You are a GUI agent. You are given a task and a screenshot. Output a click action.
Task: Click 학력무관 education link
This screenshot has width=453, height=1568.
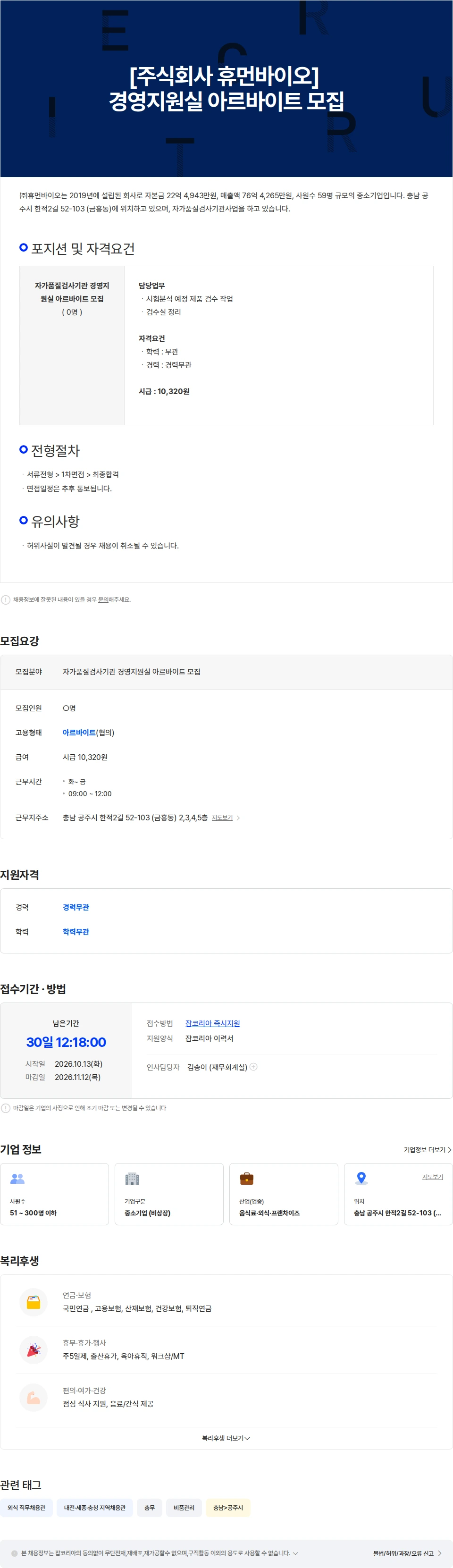[75, 931]
